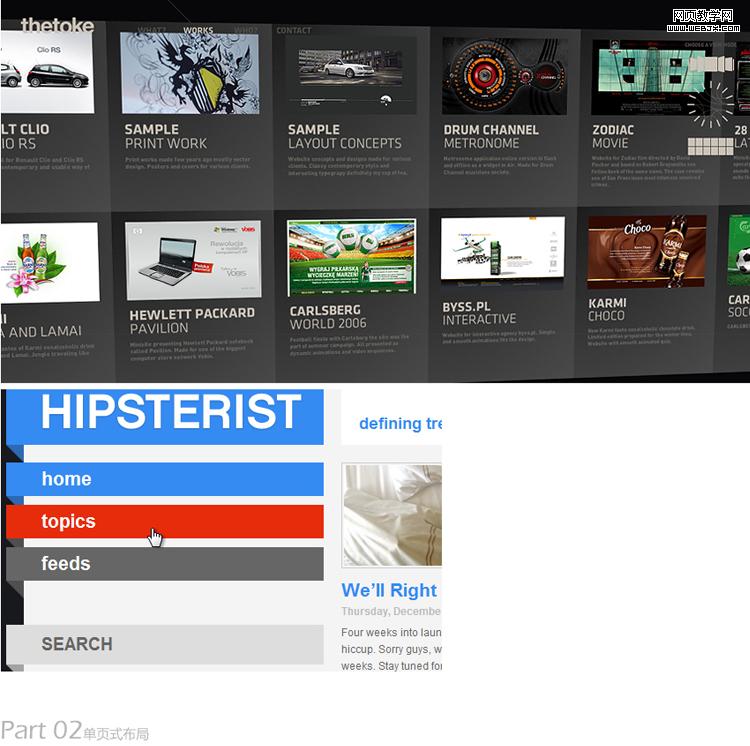
Task: Select the red topics navigation tab
Action: [x=166, y=522]
